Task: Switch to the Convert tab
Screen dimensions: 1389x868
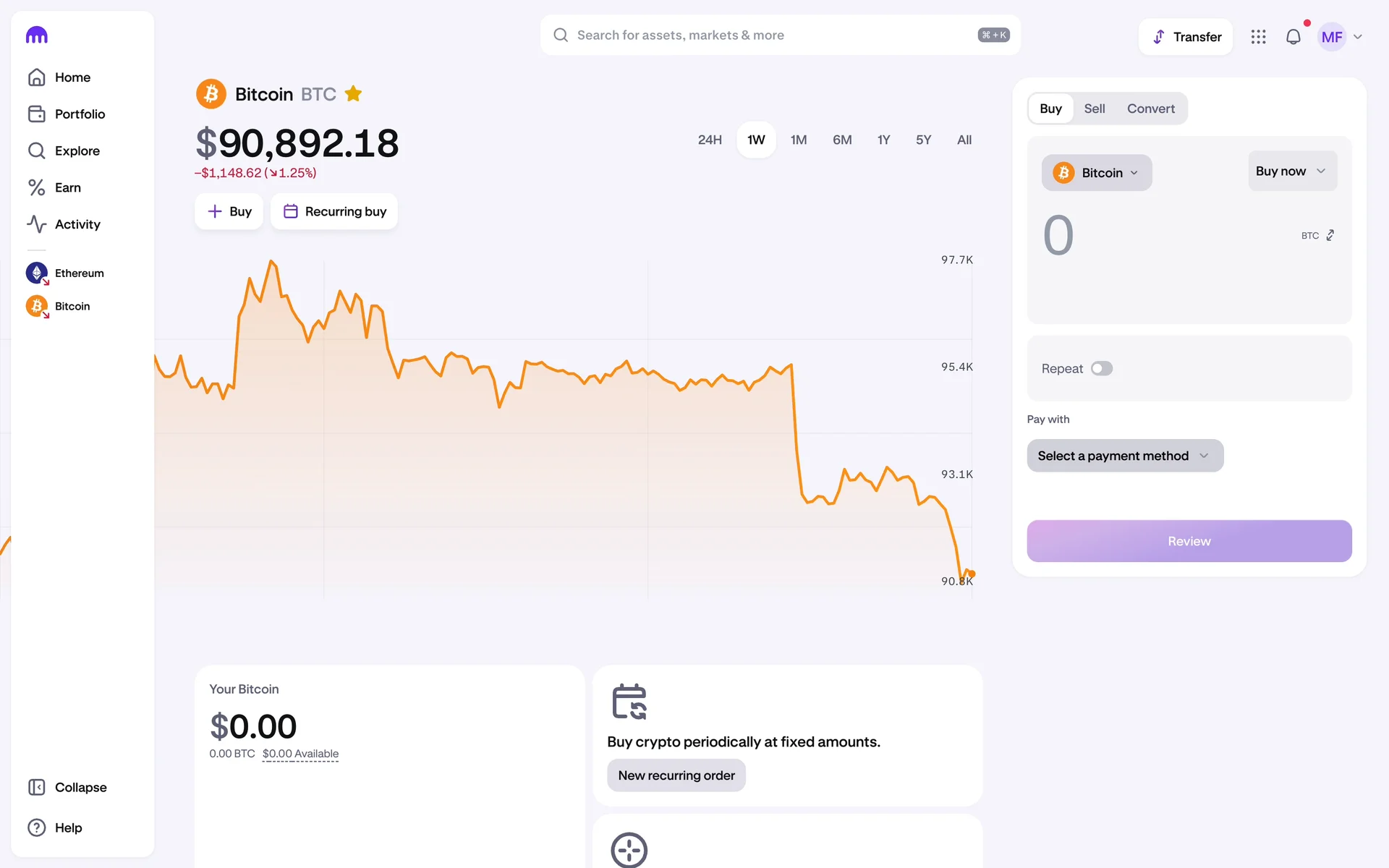Action: (x=1150, y=109)
